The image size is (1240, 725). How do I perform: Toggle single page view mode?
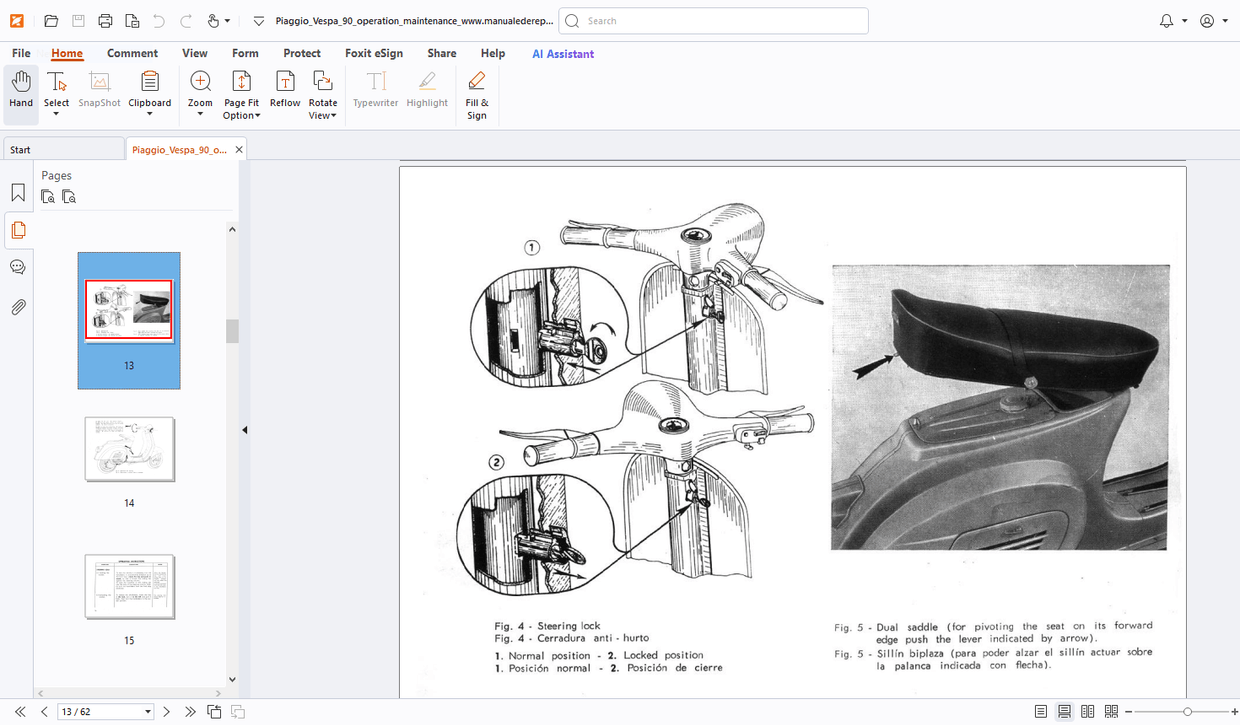[1040, 711]
